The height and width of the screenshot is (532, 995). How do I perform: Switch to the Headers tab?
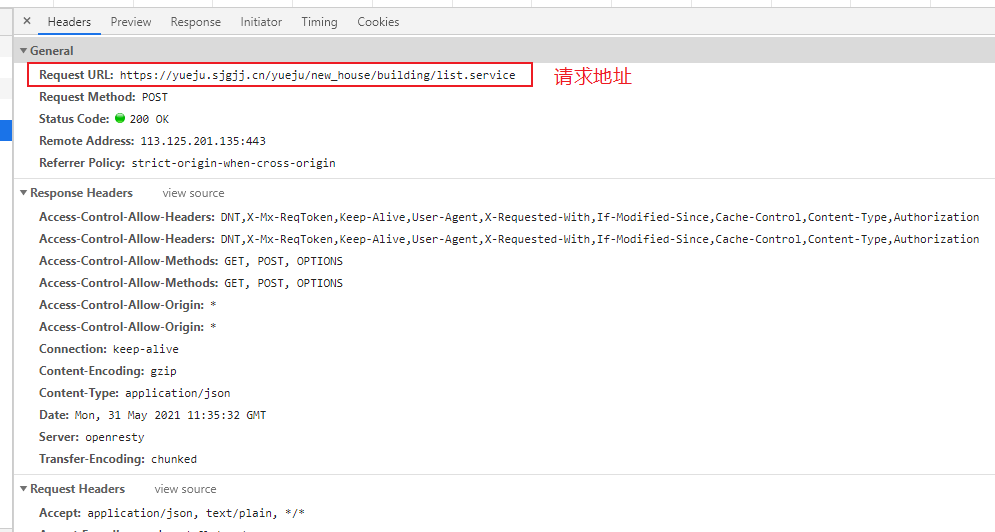pyautogui.click(x=69, y=22)
